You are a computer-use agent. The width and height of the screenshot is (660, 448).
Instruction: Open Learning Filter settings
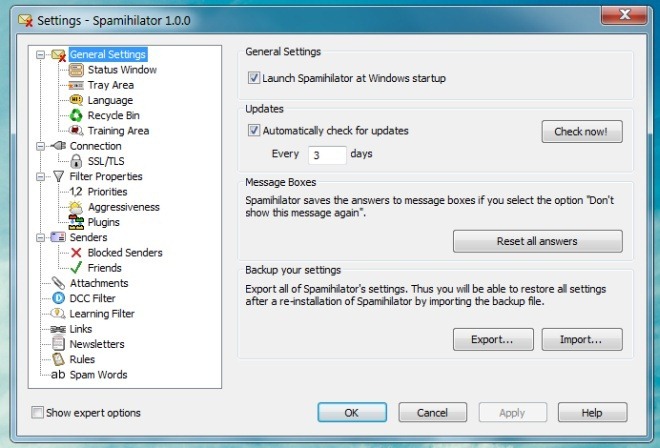click(102, 313)
